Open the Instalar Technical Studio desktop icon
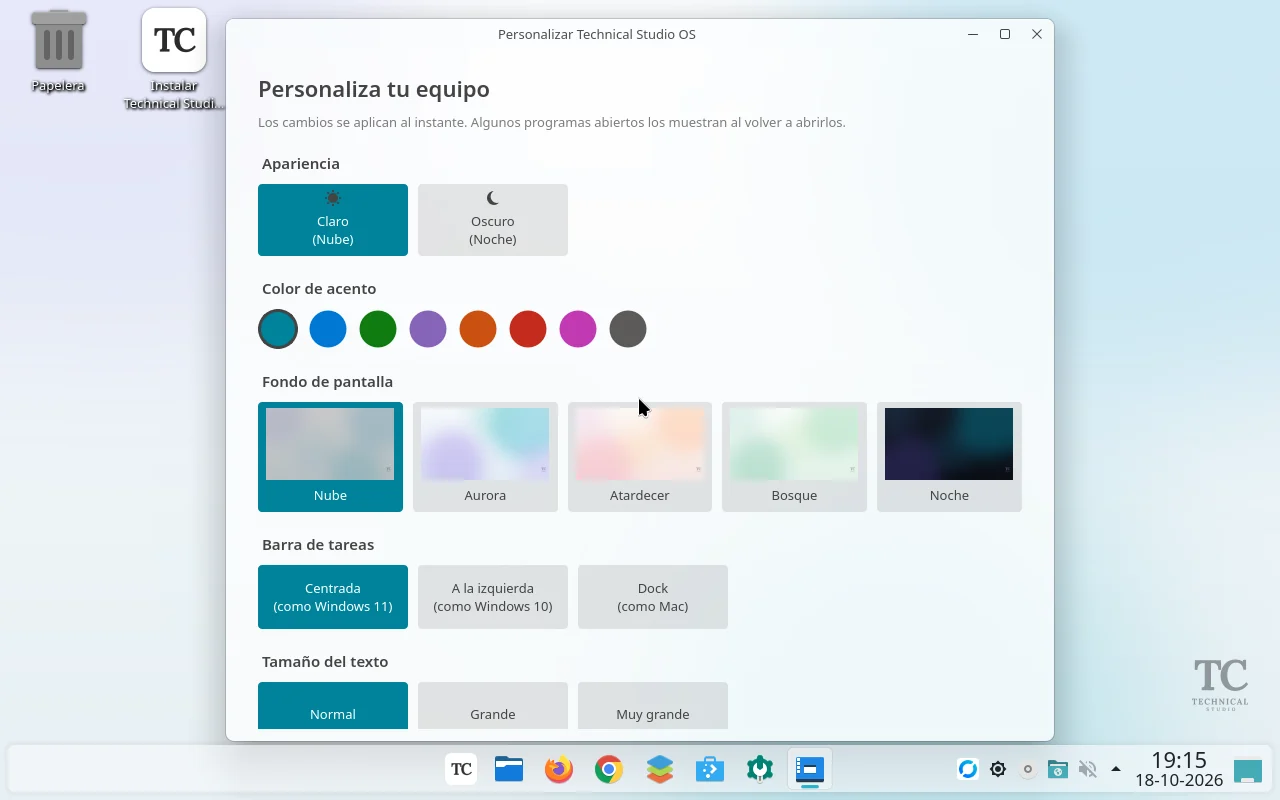The height and width of the screenshot is (800, 1280). 174,60
